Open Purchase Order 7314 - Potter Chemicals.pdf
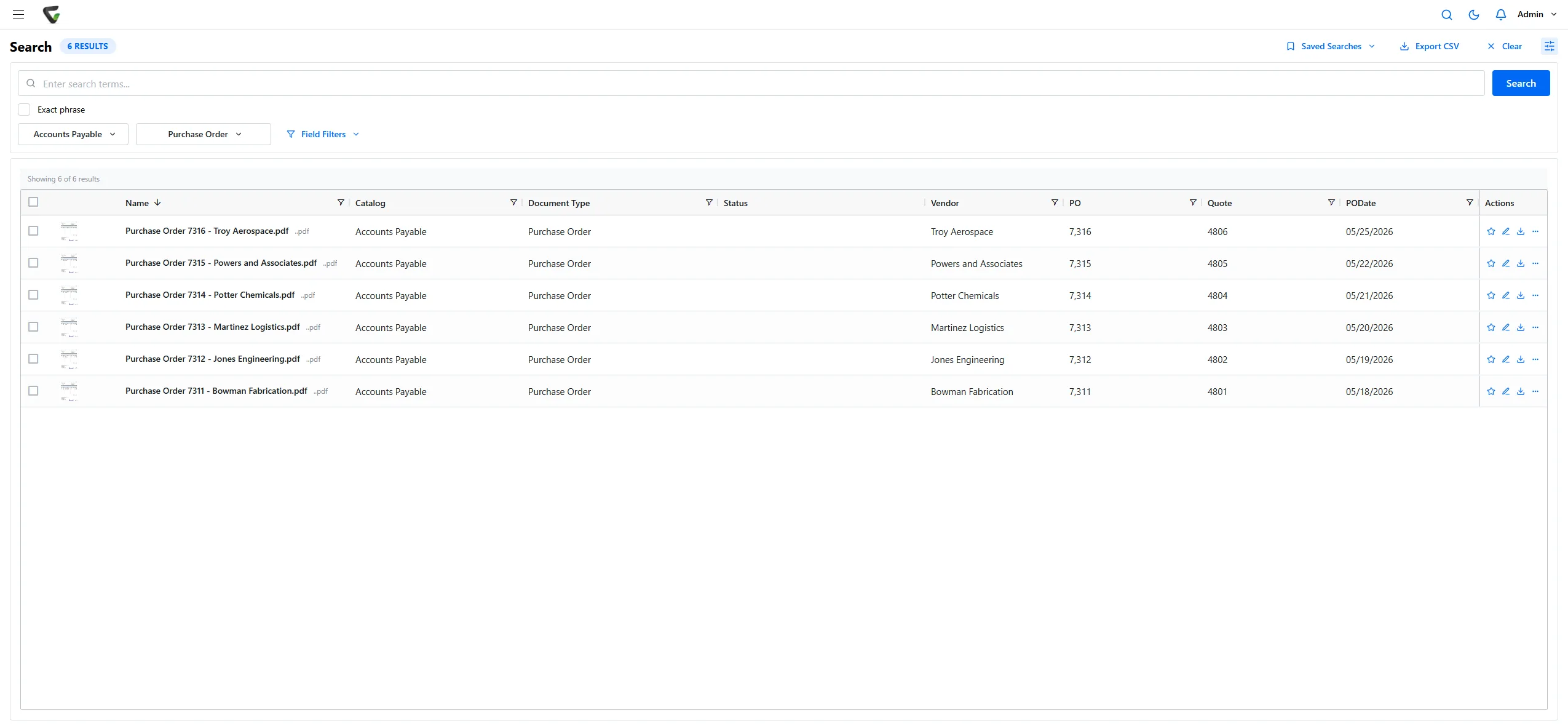The image size is (1568, 726). pos(210,295)
